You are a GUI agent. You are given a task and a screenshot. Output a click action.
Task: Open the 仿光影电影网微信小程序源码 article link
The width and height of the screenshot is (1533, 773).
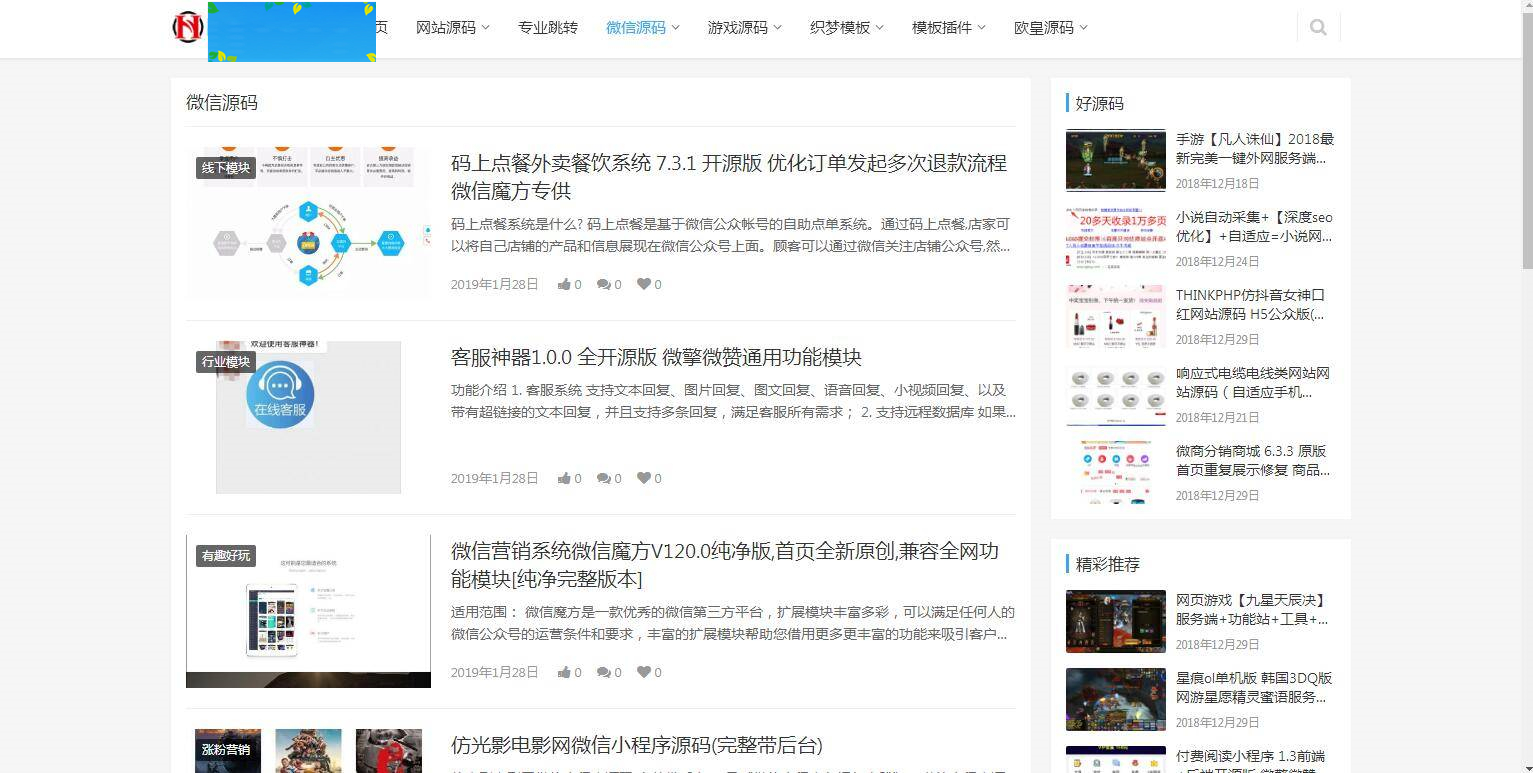pos(637,746)
